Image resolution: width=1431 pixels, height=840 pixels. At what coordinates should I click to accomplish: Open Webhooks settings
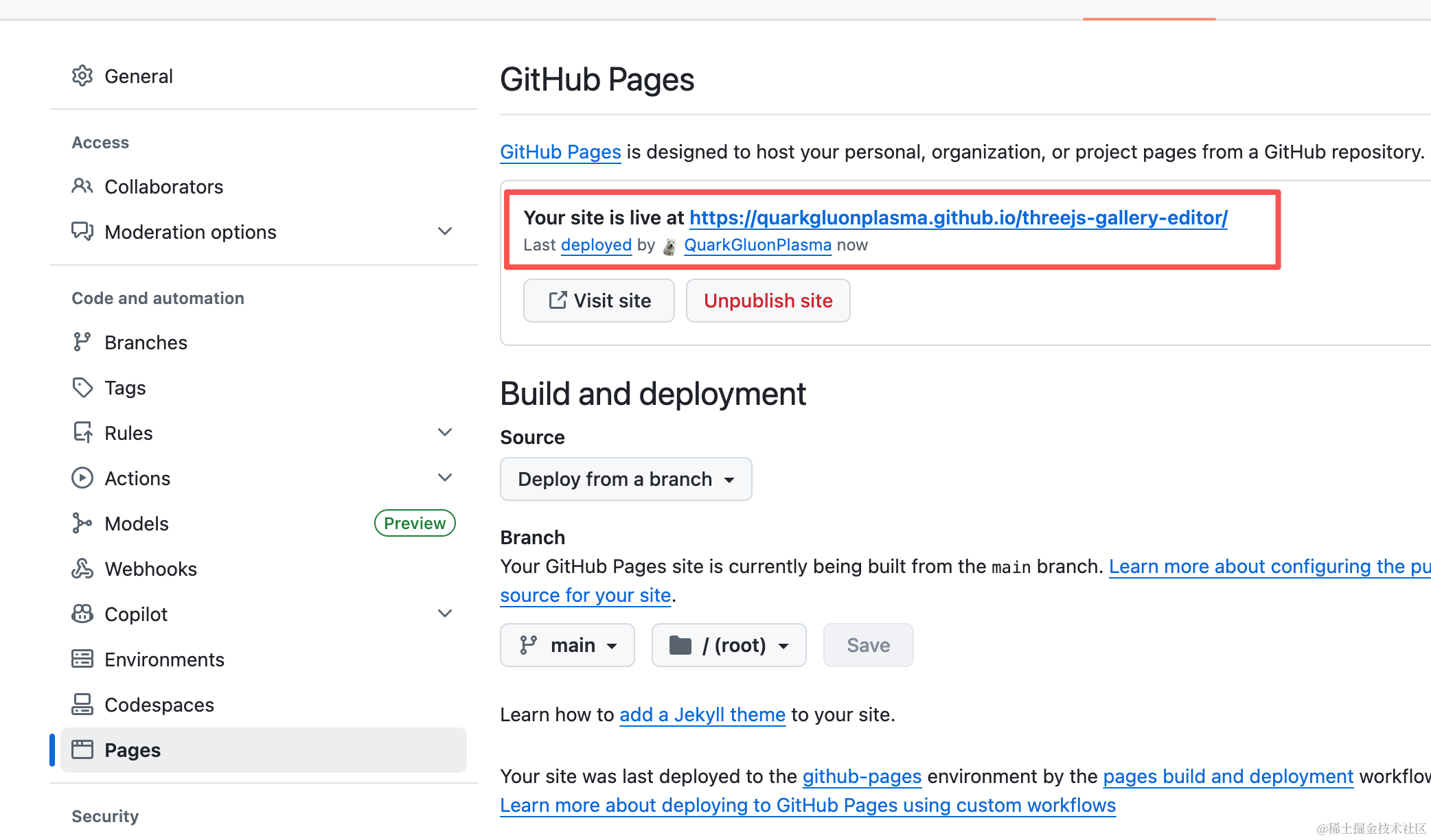264,569
